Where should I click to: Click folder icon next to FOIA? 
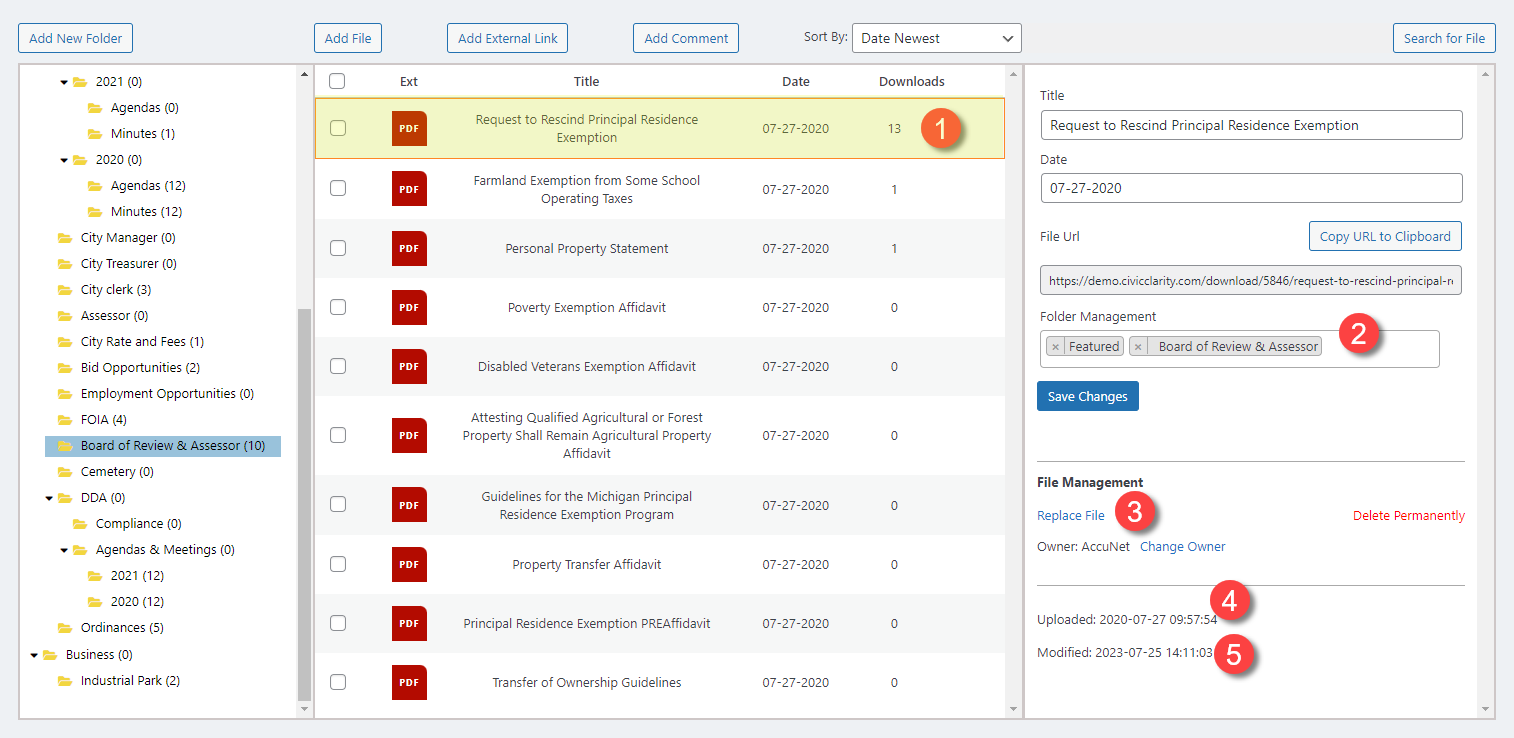coord(65,420)
